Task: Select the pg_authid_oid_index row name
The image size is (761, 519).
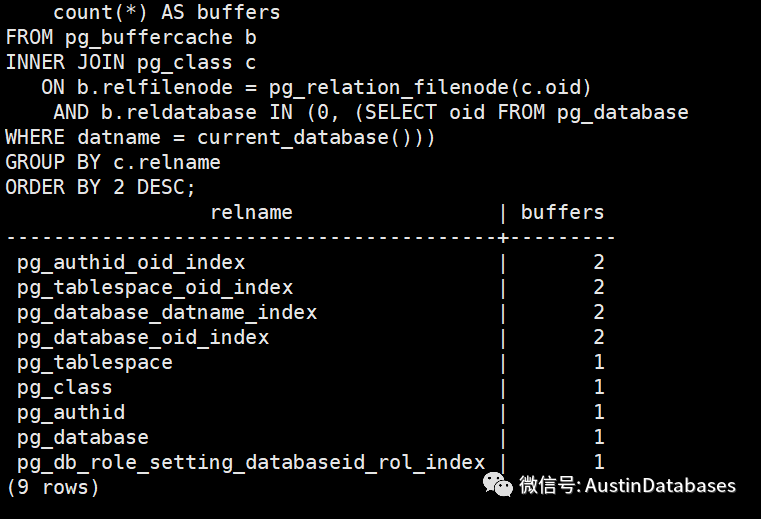Action: click(131, 262)
